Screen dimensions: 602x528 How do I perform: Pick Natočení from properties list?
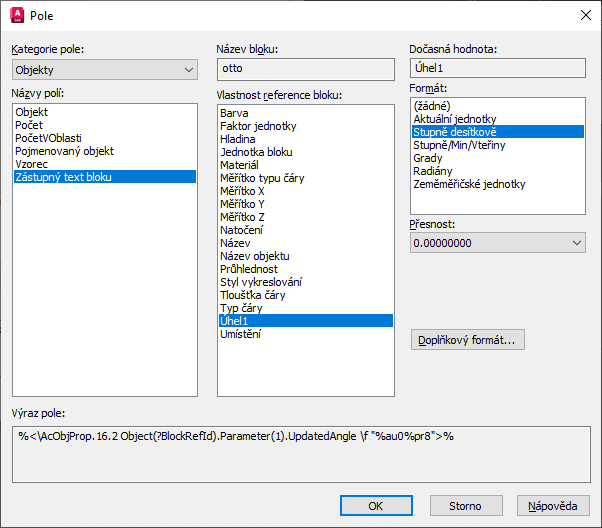[x=242, y=230]
